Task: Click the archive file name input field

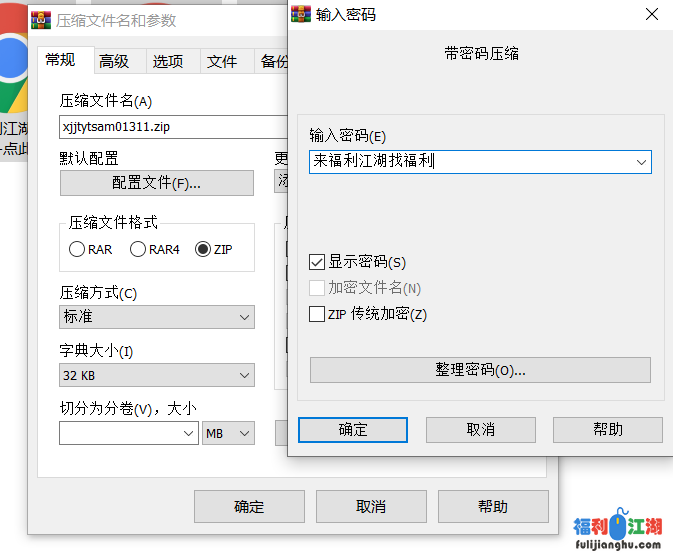Action: coord(172,127)
